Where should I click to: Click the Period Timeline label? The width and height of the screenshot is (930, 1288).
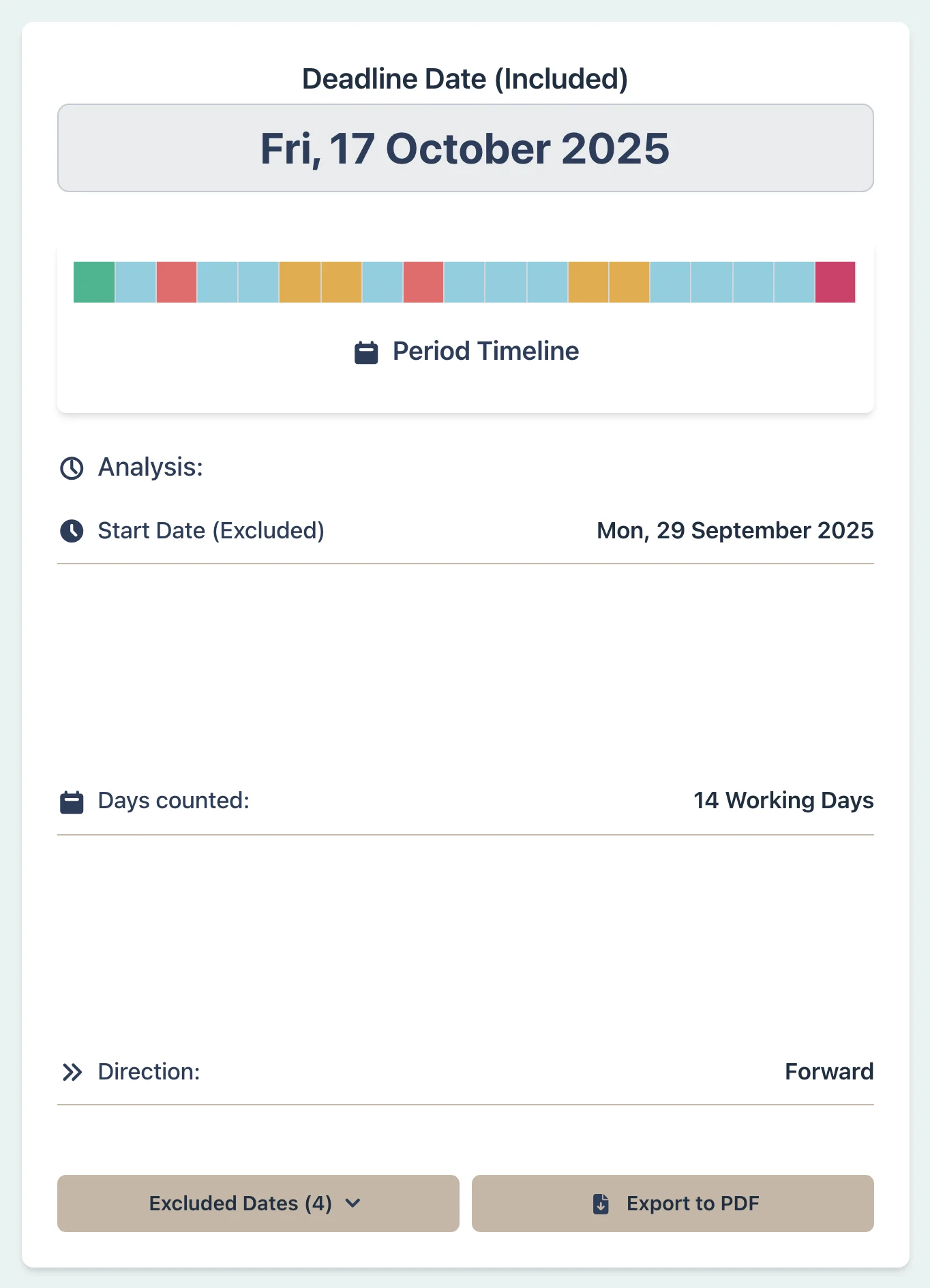coord(485,352)
